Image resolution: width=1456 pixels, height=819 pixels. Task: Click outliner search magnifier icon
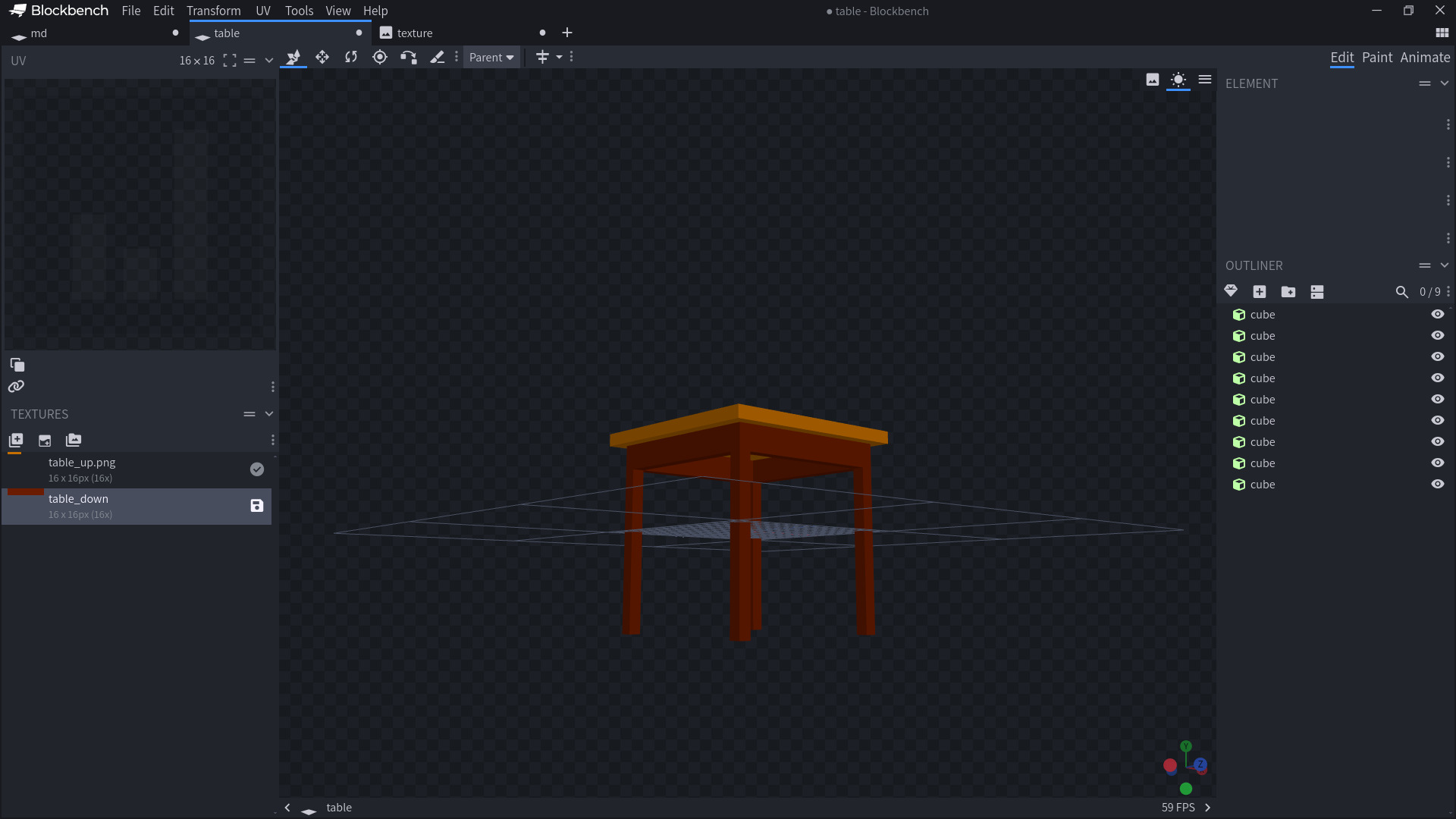click(1401, 292)
